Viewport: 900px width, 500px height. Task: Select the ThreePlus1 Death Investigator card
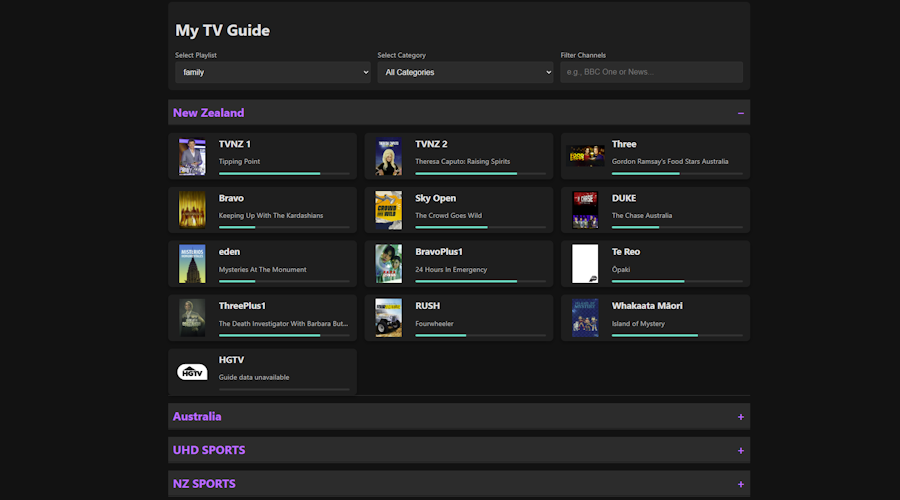(263, 318)
